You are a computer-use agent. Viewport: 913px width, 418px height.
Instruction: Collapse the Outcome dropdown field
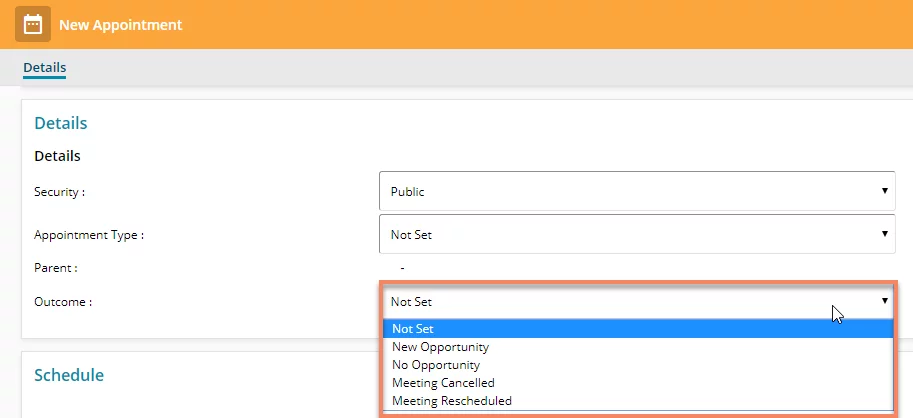coord(637,302)
